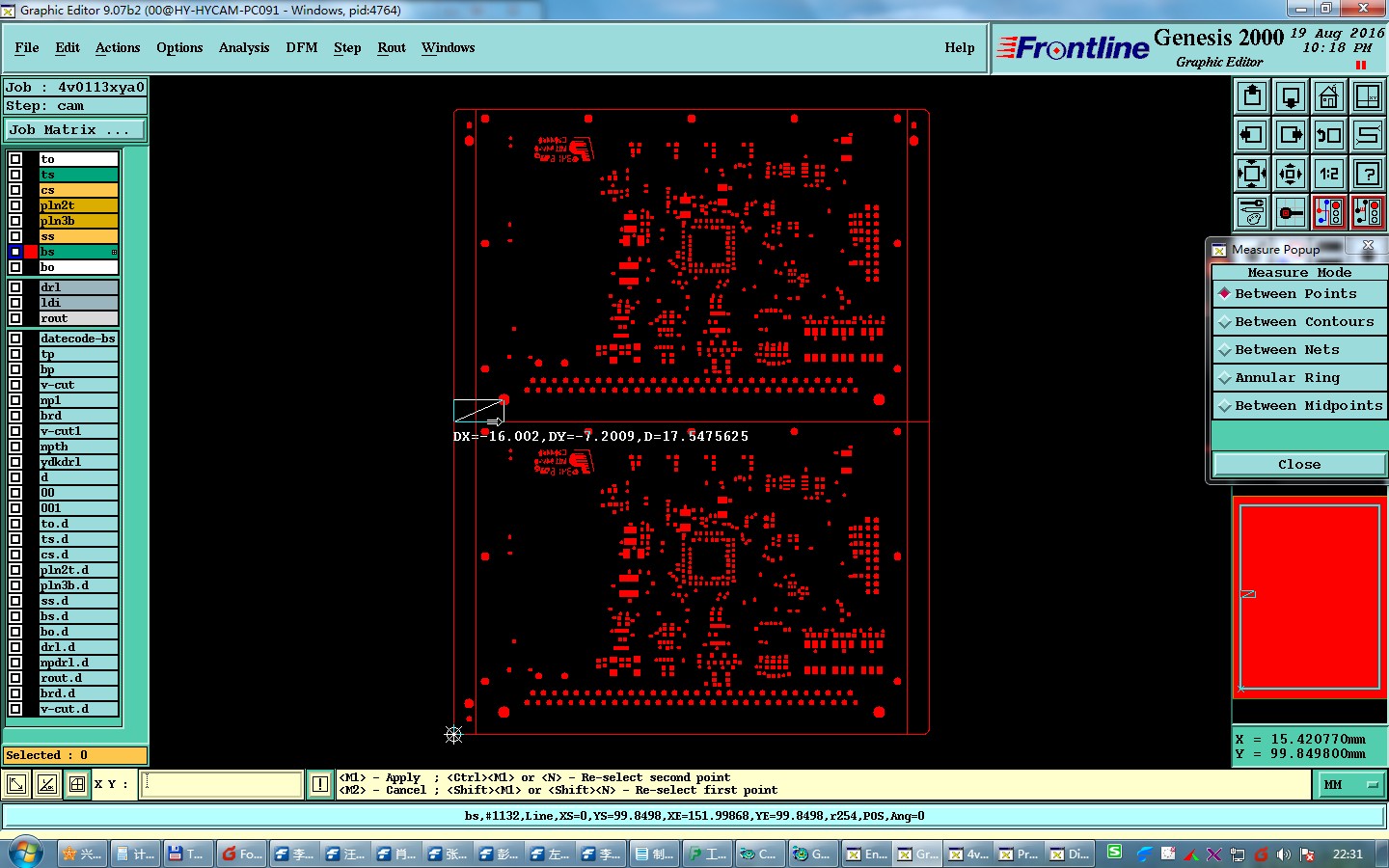The image size is (1389, 868).
Task: Open the MM units dropdown
Action: 1350,785
